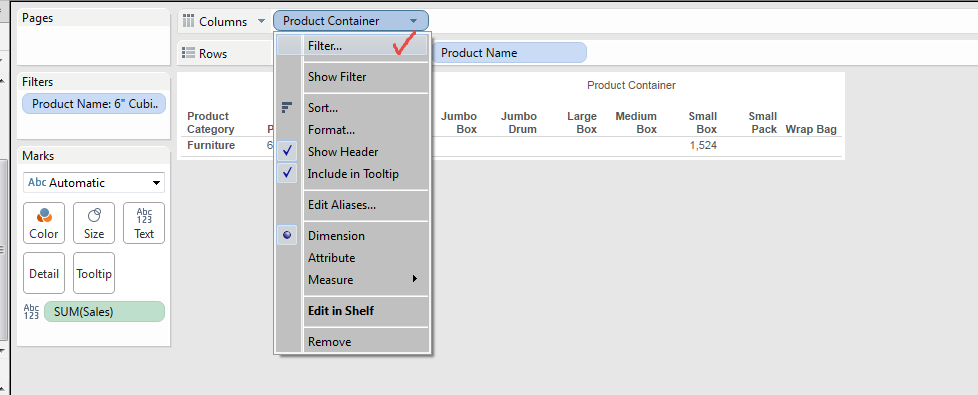
Task: Open the Product Container pill dropdown arrow
Action: [x=414, y=21]
